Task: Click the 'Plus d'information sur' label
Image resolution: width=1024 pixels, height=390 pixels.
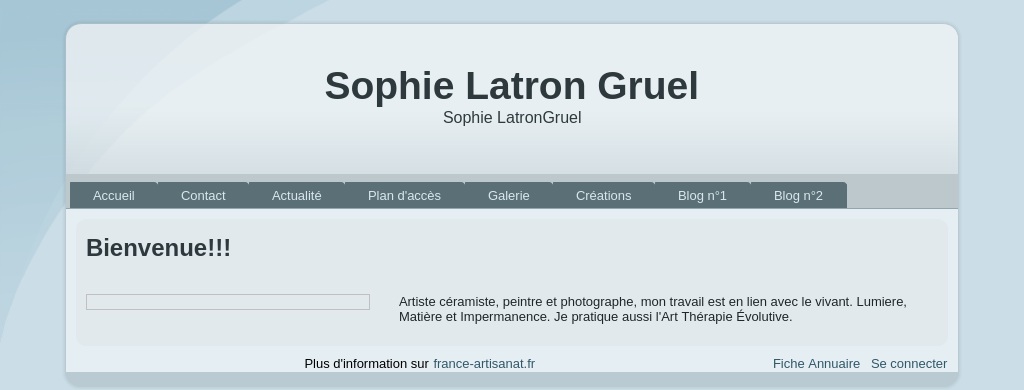Action: click(x=366, y=364)
